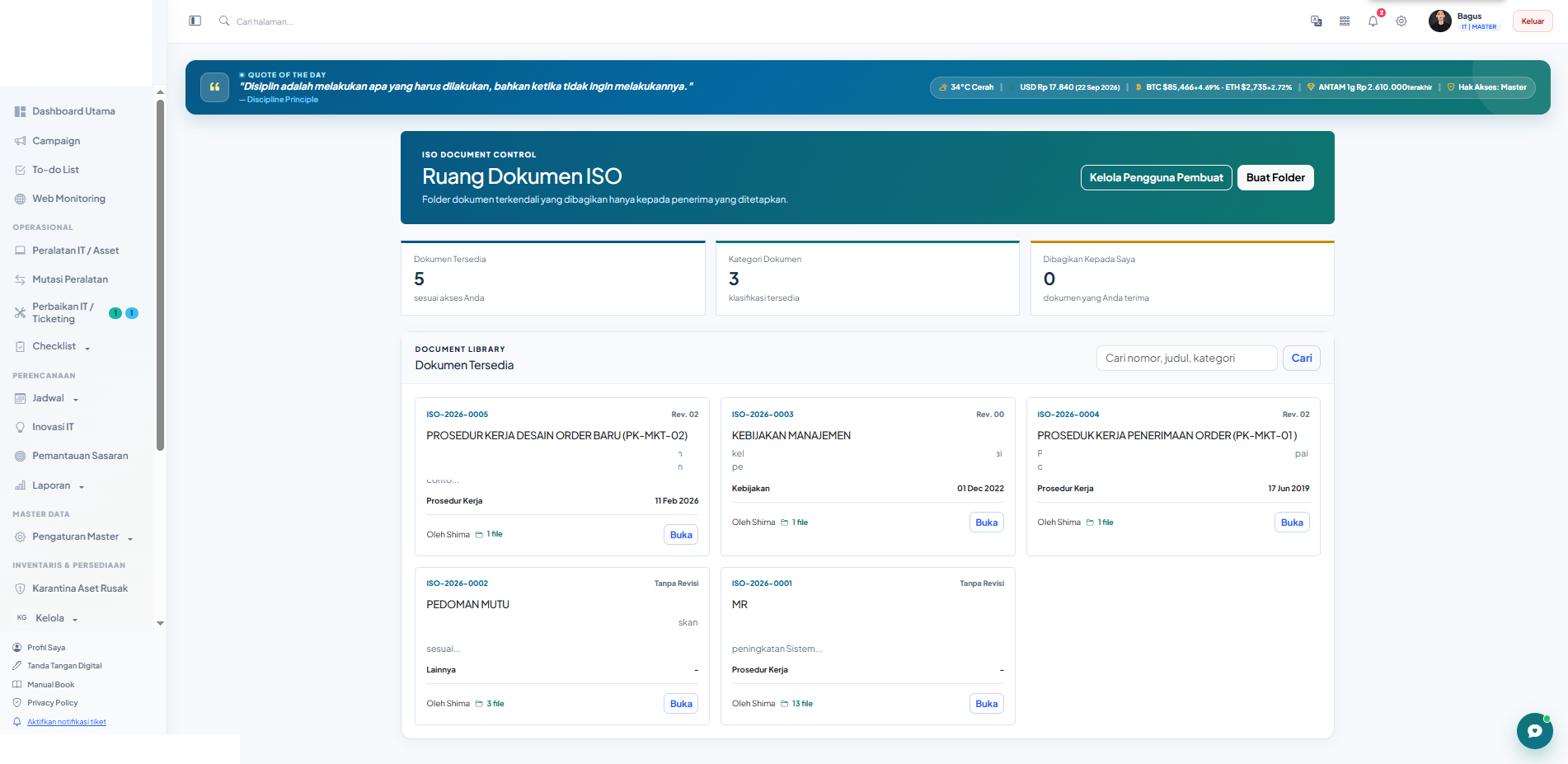Image resolution: width=1568 pixels, height=764 pixels.
Task: Click Aktifkan notifikasi tiket link
Action: (67, 722)
